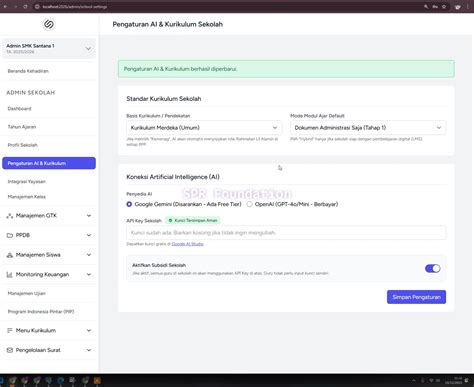This screenshot has width=474, height=387.
Task: Toggle the Aktifkan Subsidi Sekolah switch
Action: tap(433, 268)
